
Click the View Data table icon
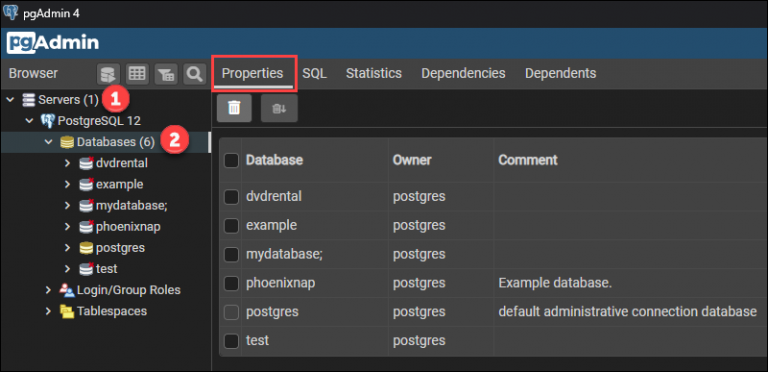(x=137, y=74)
